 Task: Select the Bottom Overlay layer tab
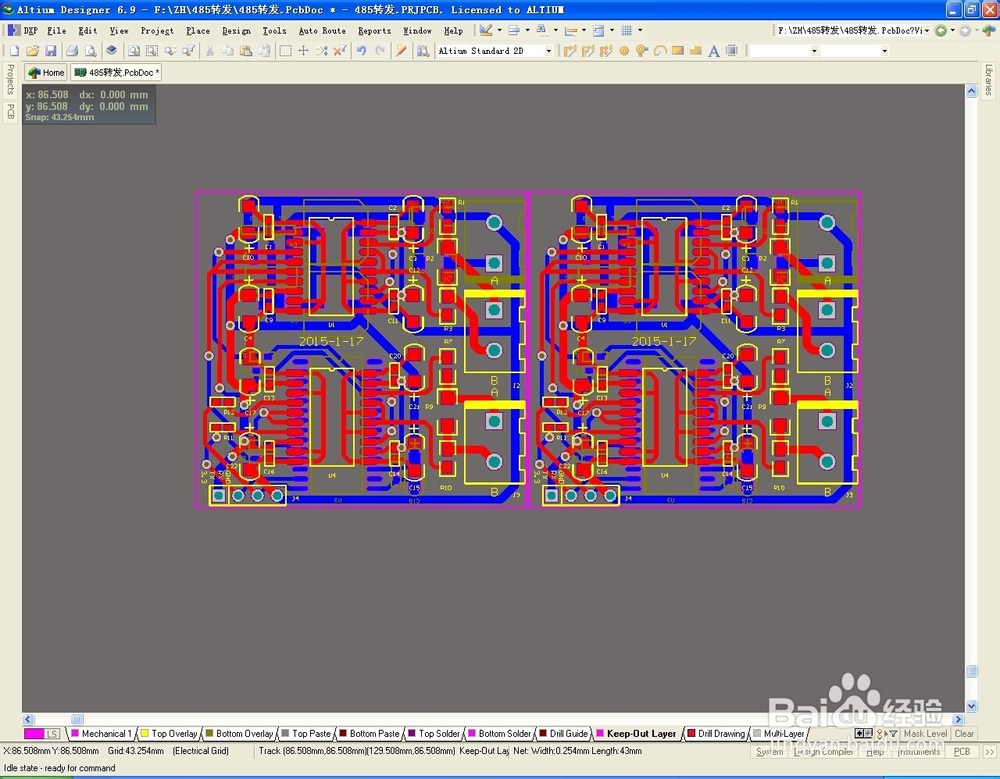pyautogui.click(x=239, y=734)
